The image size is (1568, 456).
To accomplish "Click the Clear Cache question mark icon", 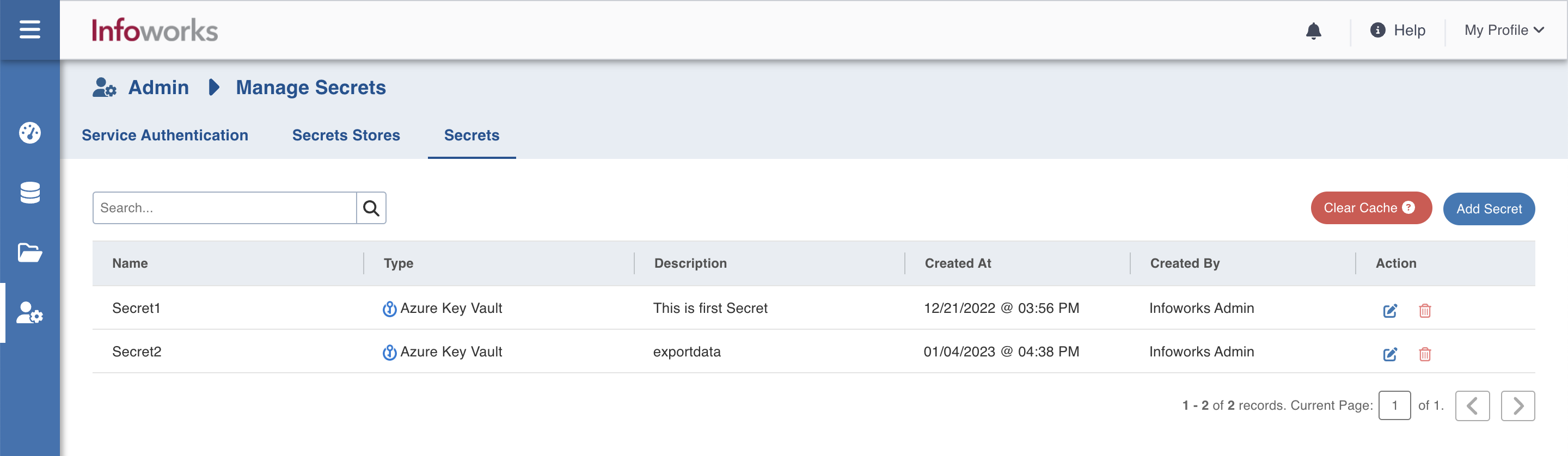I will [x=1408, y=207].
